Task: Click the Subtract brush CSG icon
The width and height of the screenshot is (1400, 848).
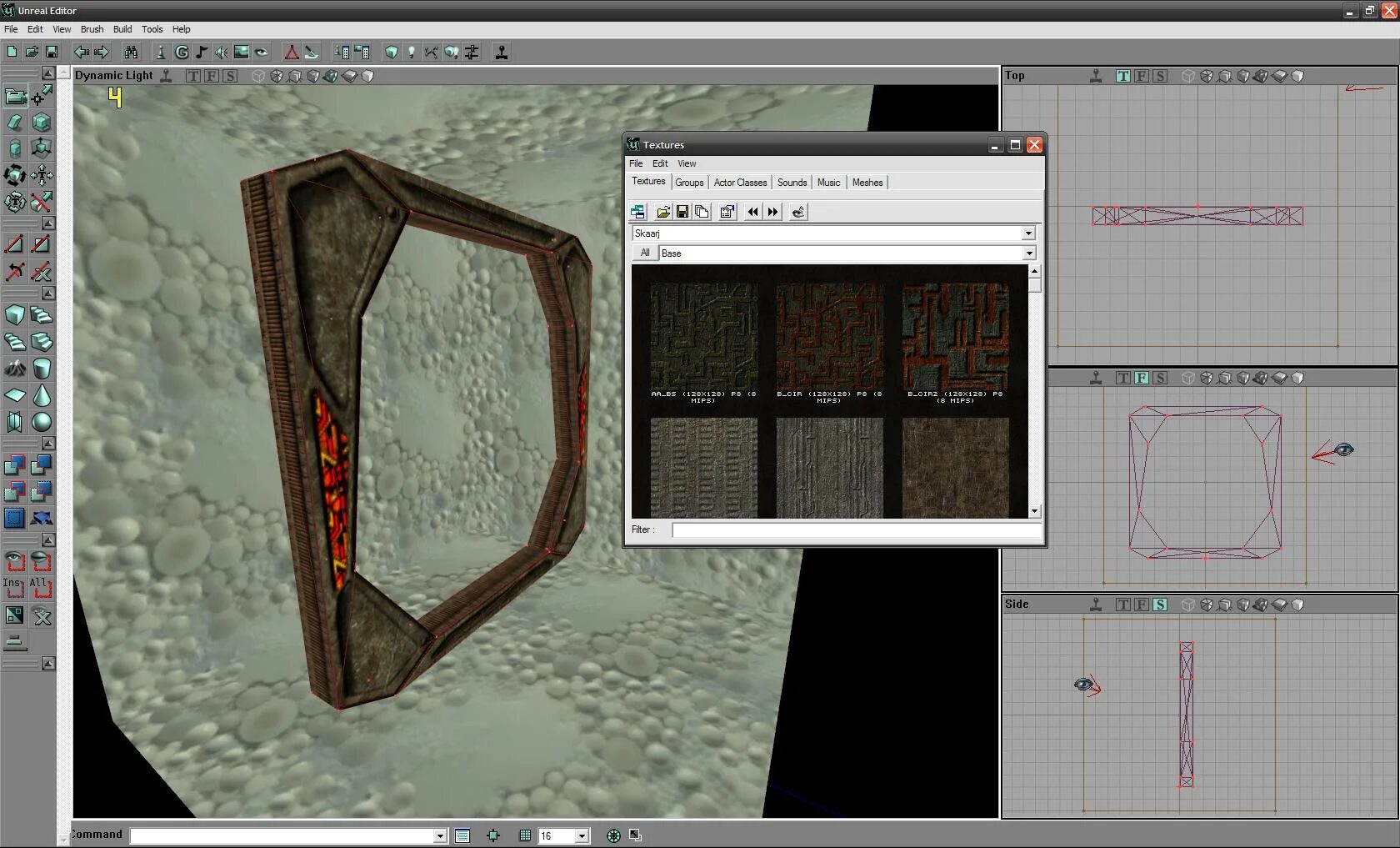Action: point(42,464)
